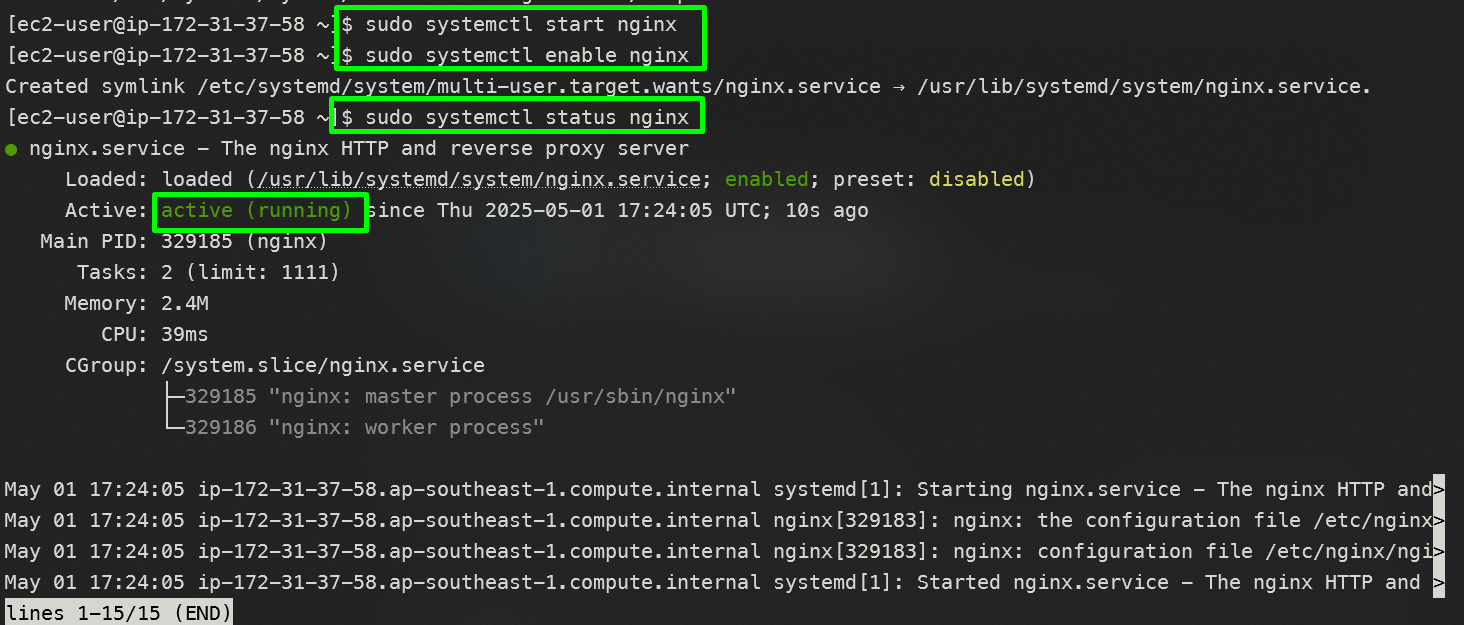Image resolution: width=1464 pixels, height=625 pixels.
Task: Click the CPU 39ms value
Action: [185, 334]
